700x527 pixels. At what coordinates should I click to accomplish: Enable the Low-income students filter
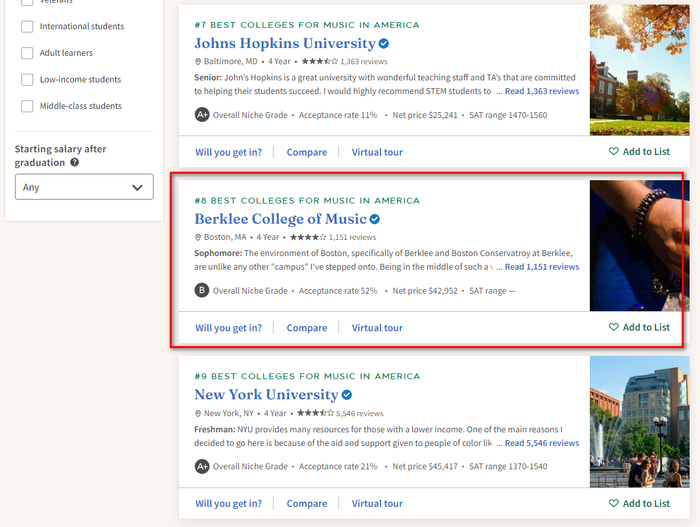tap(27, 79)
